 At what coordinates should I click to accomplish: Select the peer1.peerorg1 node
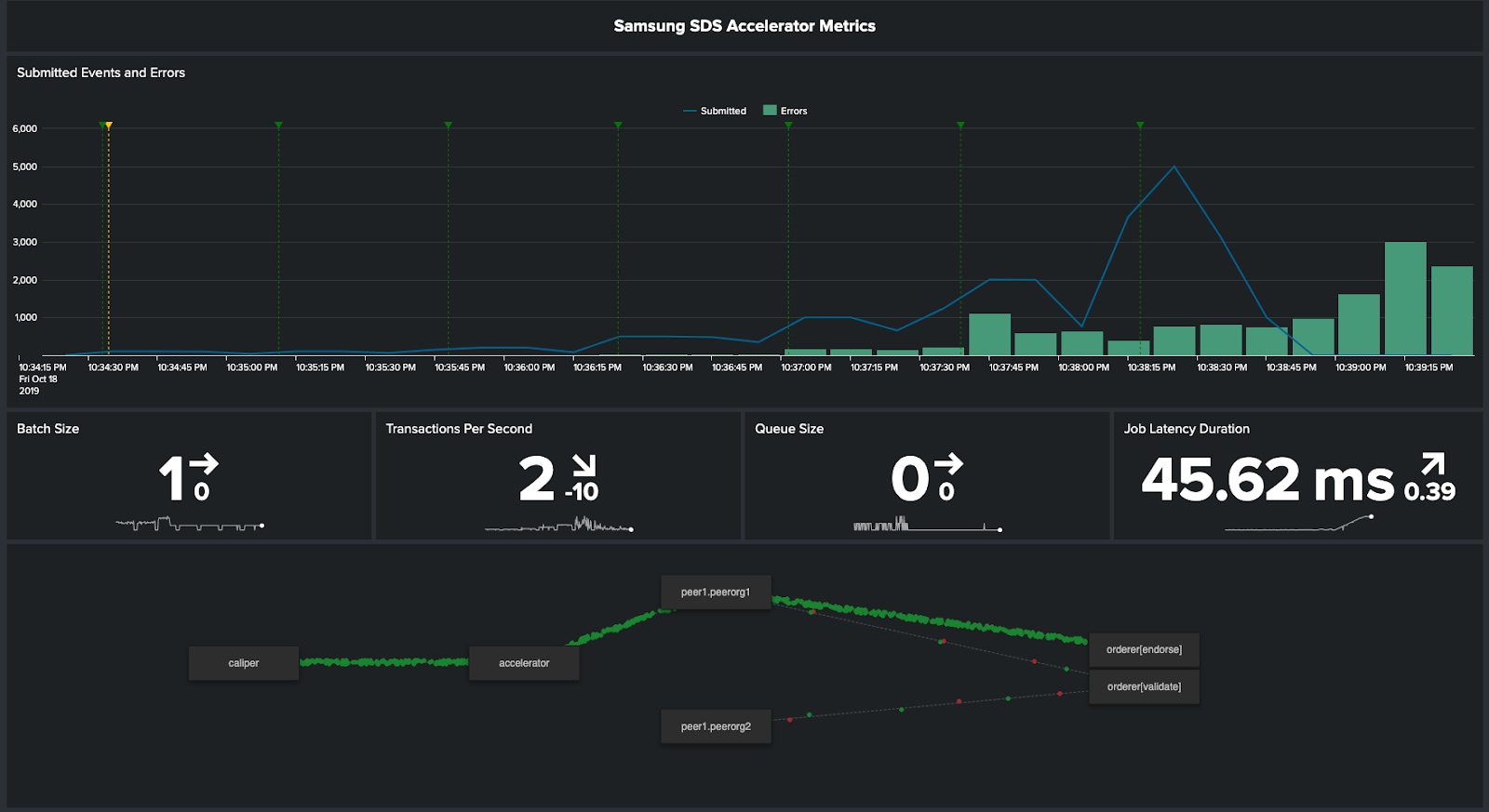click(x=716, y=592)
